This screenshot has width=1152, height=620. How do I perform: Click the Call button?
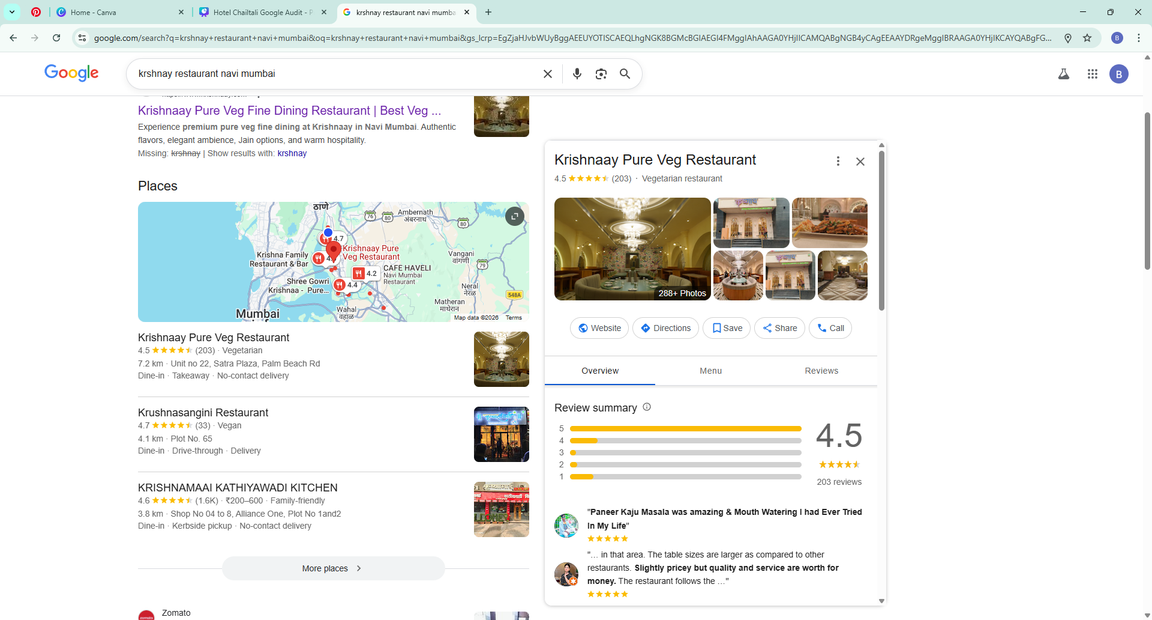(830, 328)
